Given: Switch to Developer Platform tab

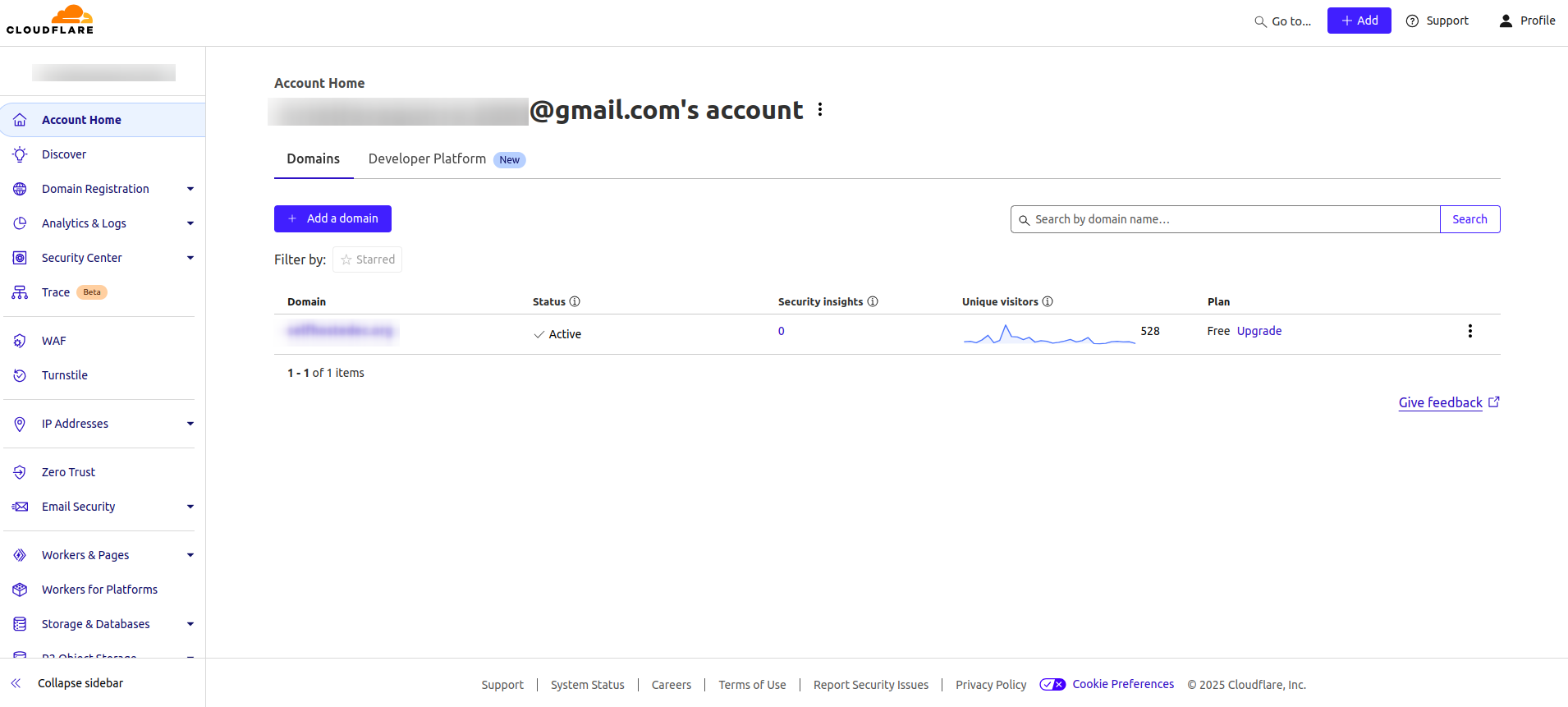Looking at the screenshot, I should click(x=447, y=158).
